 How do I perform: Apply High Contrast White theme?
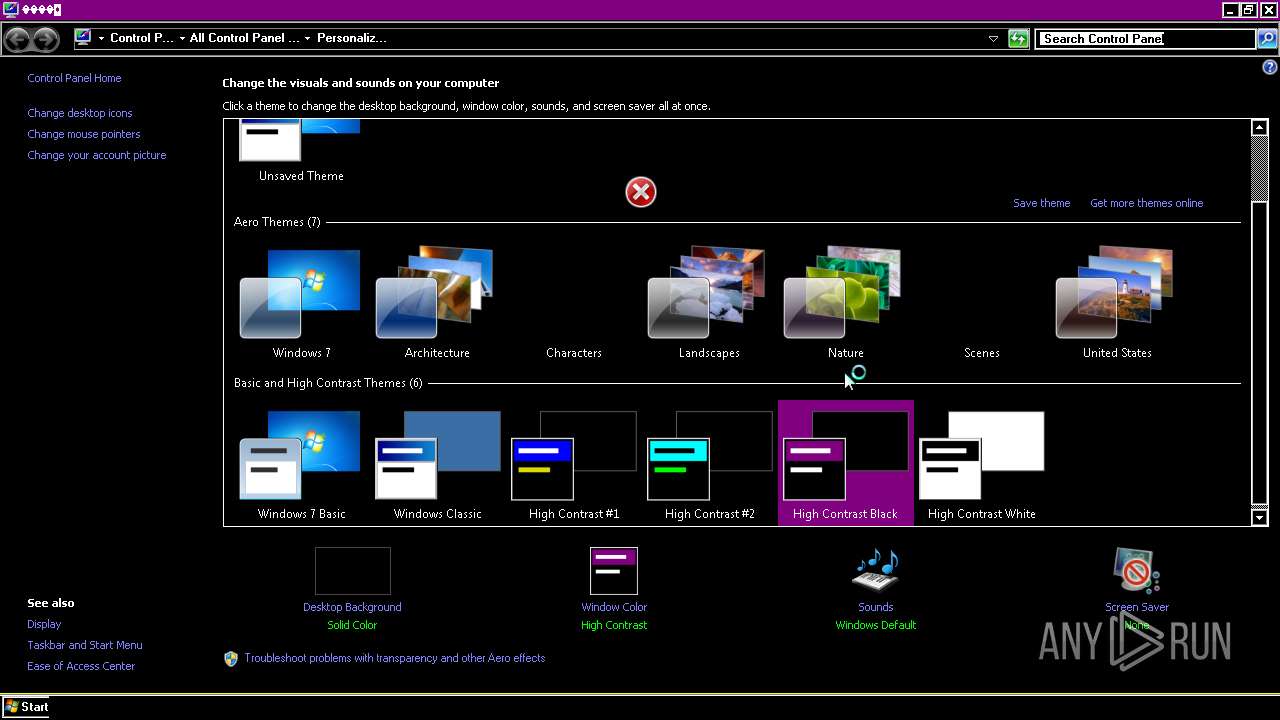[x=981, y=463]
